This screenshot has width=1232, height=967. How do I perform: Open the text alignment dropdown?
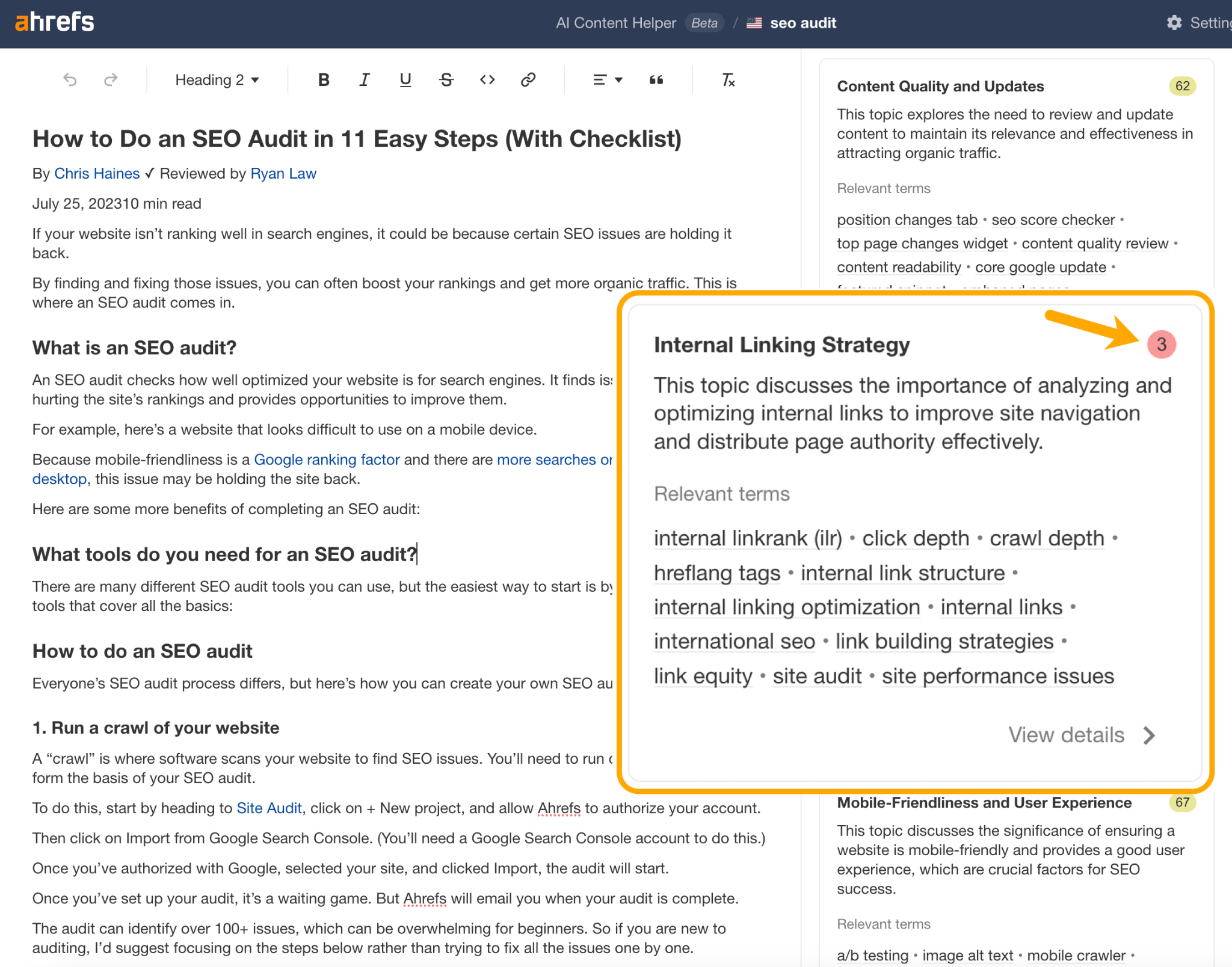pyautogui.click(x=606, y=79)
